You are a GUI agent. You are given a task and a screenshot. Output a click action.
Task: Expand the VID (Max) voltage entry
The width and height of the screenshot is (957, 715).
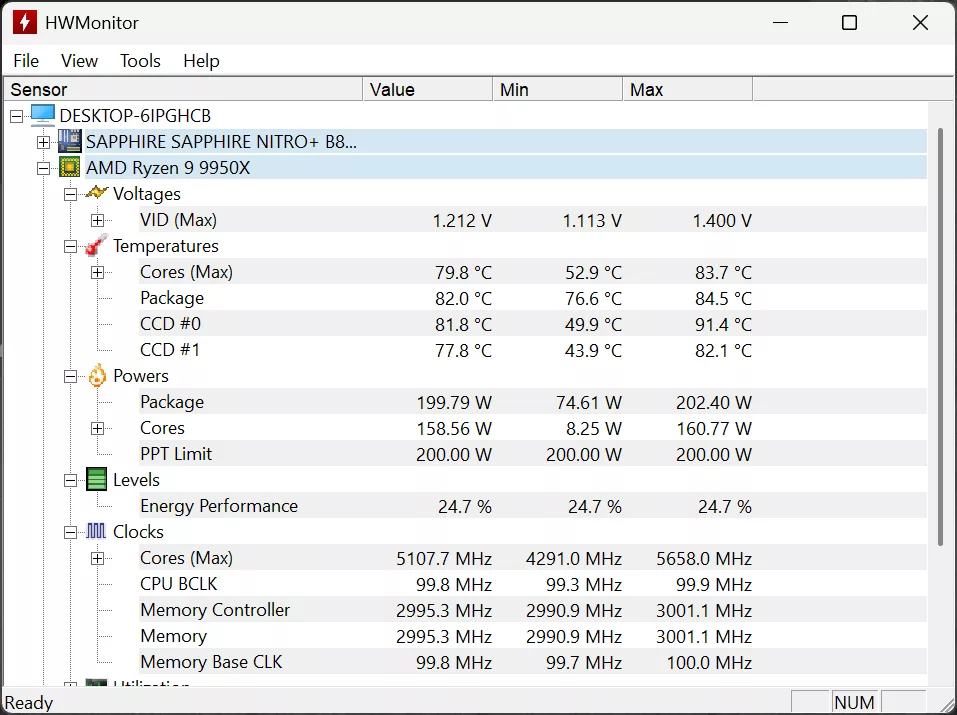(x=98, y=220)
